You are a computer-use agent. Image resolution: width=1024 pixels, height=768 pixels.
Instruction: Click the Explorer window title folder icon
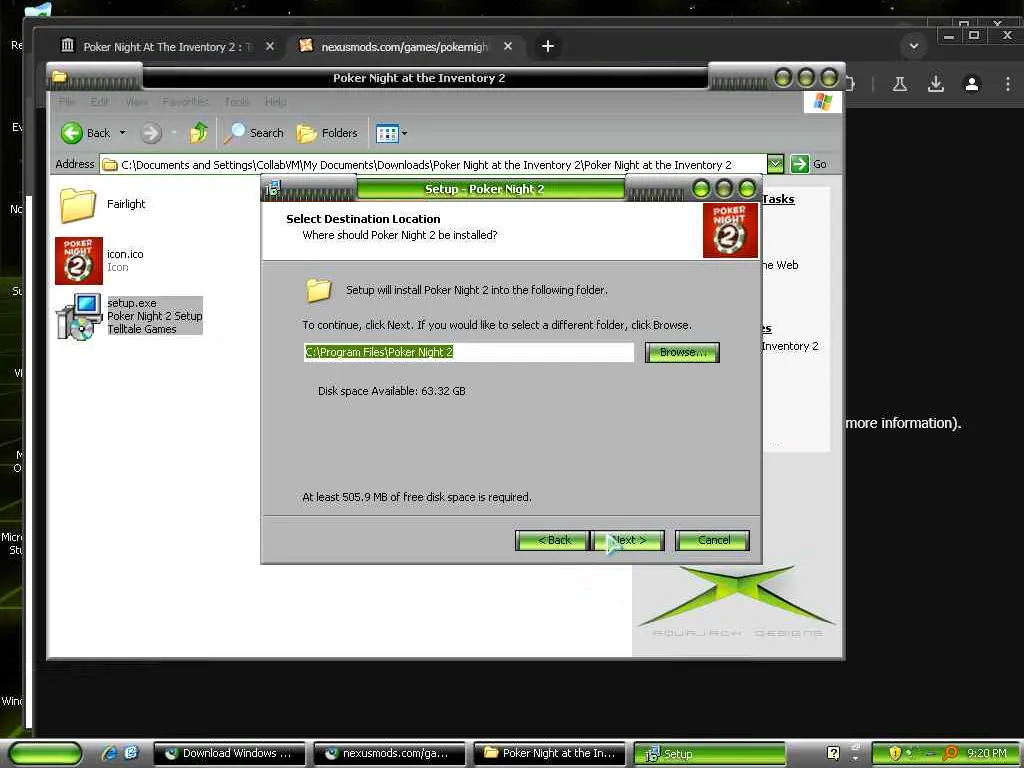click(59, 77)
